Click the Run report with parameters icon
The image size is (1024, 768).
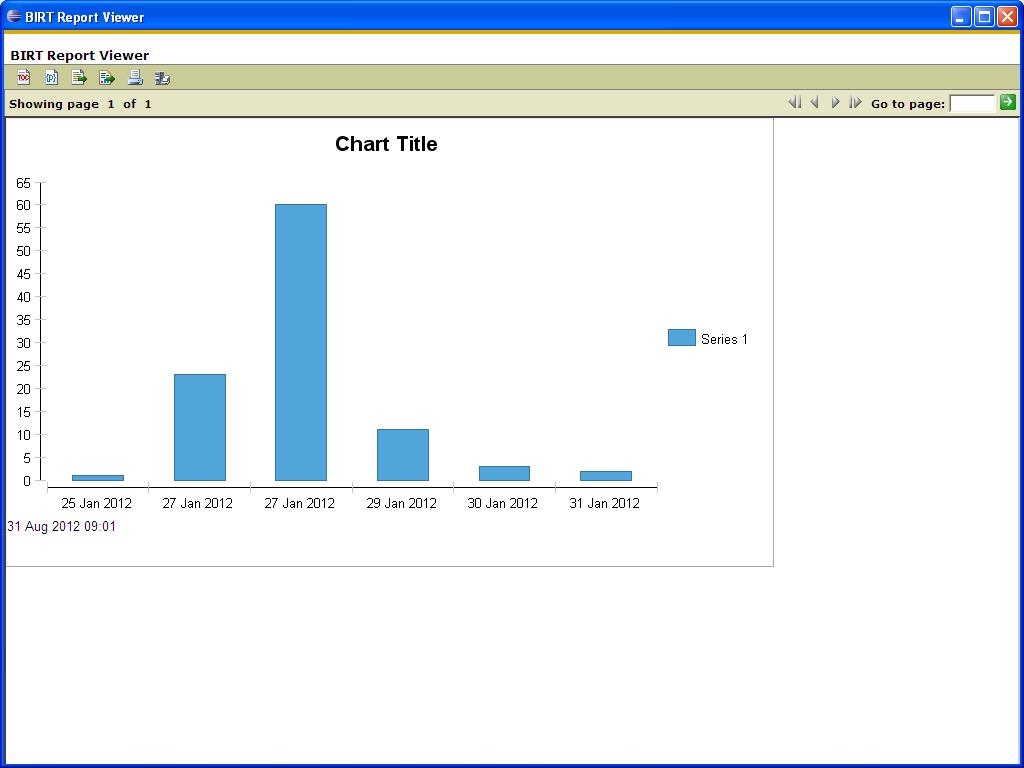click(51, 77)
